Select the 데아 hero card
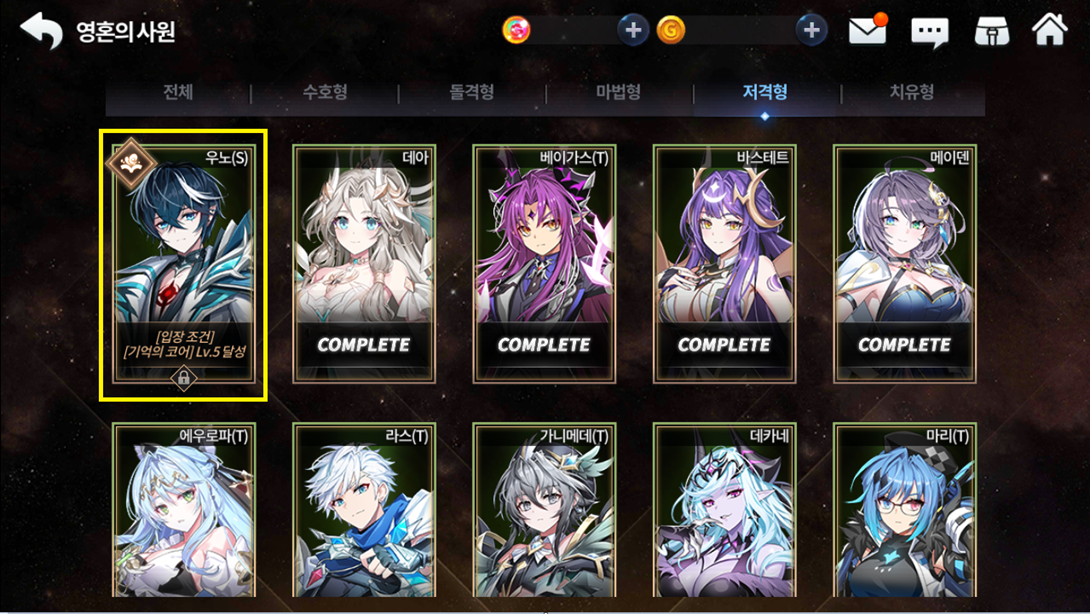This screenshot has height=614, width=1090. [x=364, y=264]
